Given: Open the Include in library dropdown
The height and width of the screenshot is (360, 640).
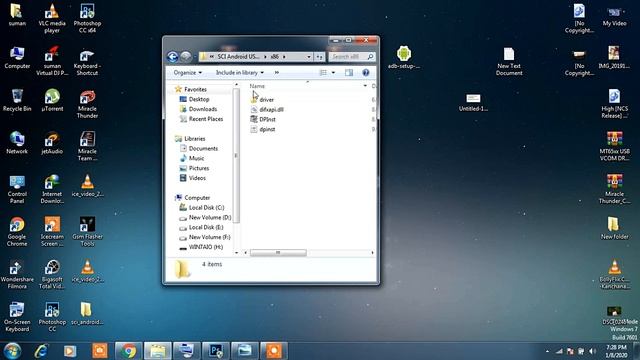Looking at the screenshot, I should coord(240,73).
